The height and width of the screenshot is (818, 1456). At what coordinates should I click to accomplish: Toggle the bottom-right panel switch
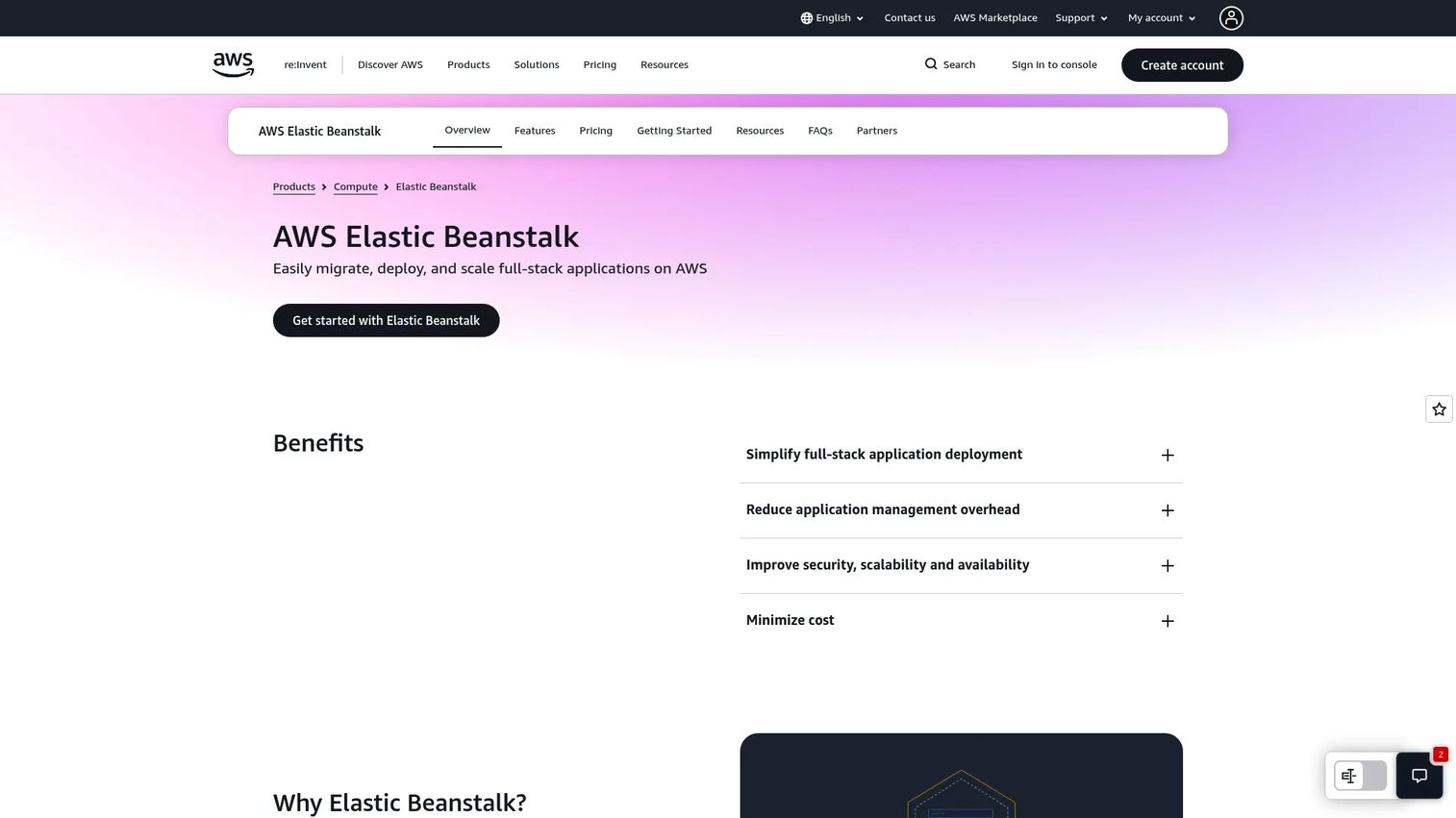click(1360, 776)
